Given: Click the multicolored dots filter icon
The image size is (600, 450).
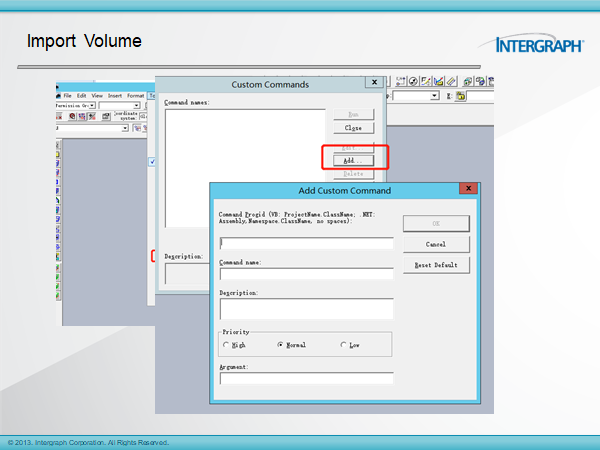Looking at the screenshot, I should tap(82, 116).
